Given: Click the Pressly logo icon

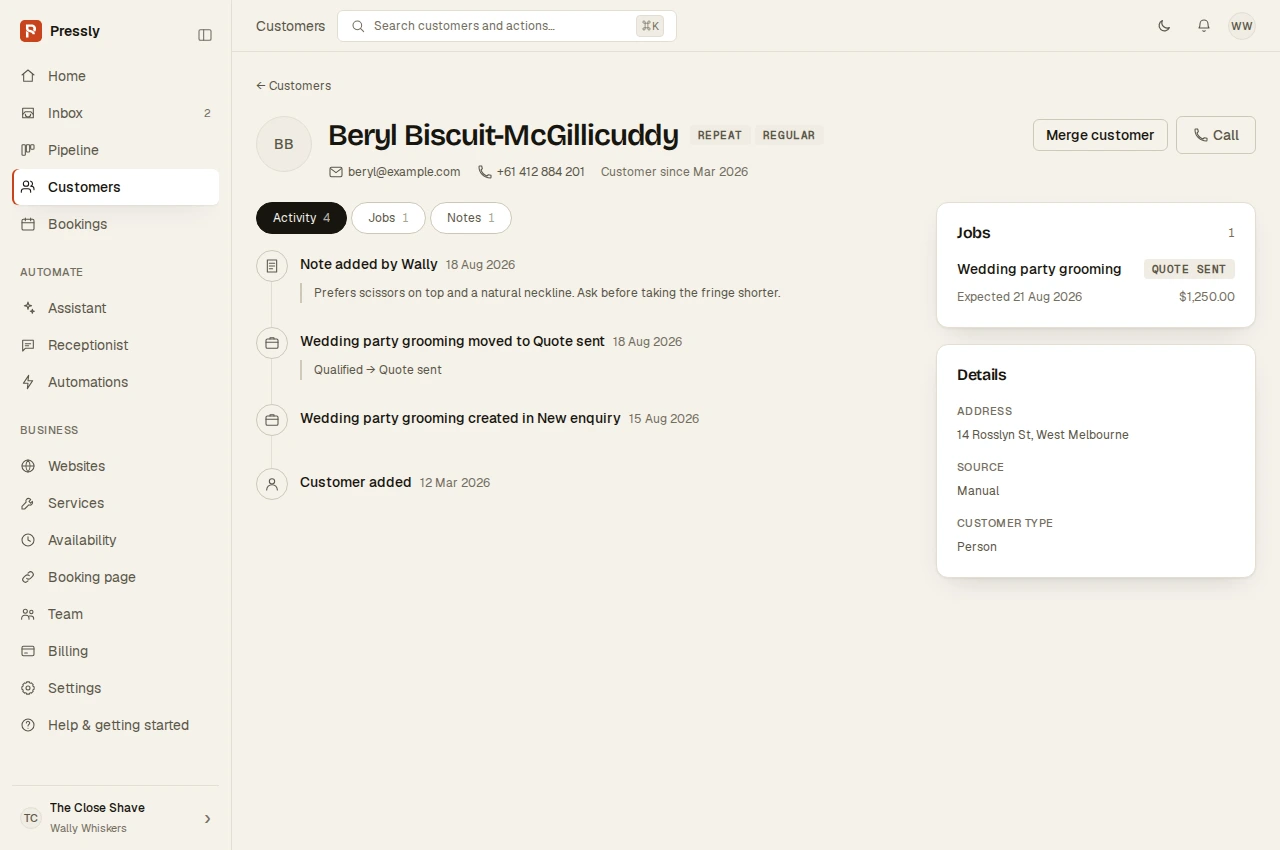Looking at the screenshot, I should pyautogui.click(x=31, y=31).
